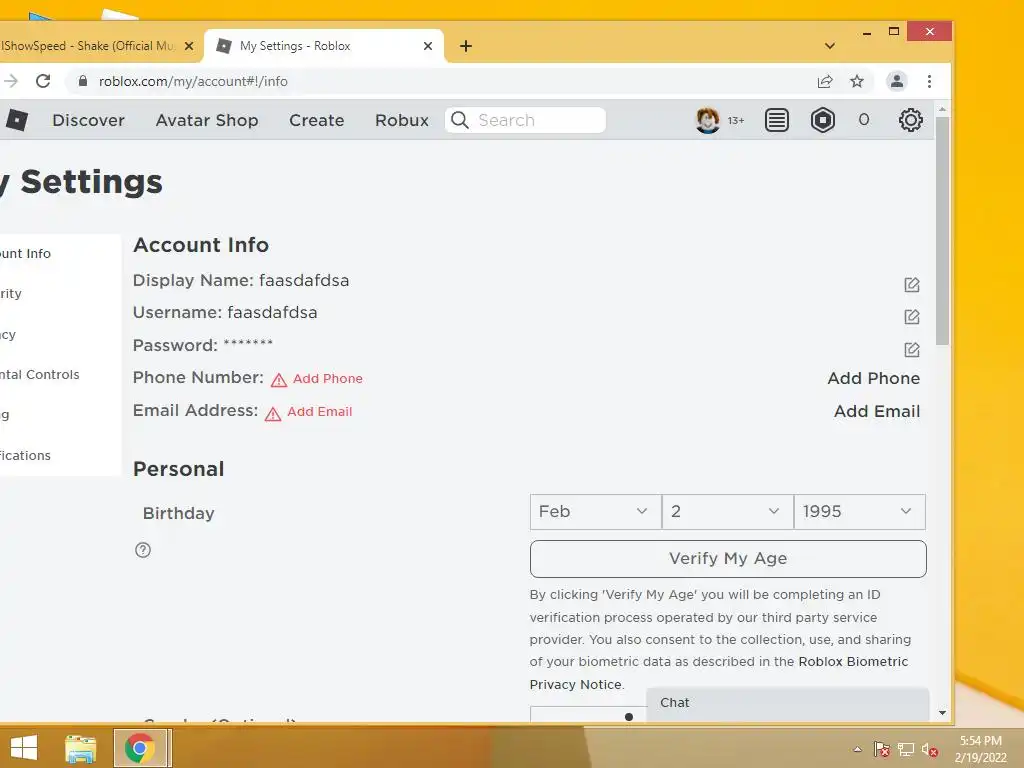Click the search magnifier icon
1024x768 pixels.
[x=460, y=120]
